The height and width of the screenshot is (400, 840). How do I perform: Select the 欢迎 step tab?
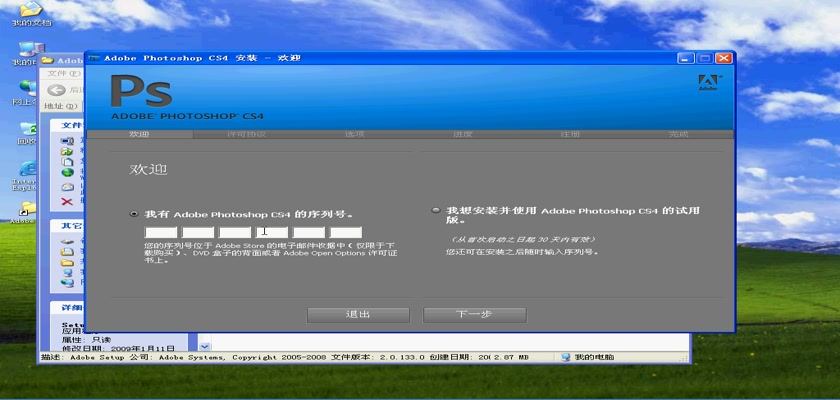click(139, 134)
